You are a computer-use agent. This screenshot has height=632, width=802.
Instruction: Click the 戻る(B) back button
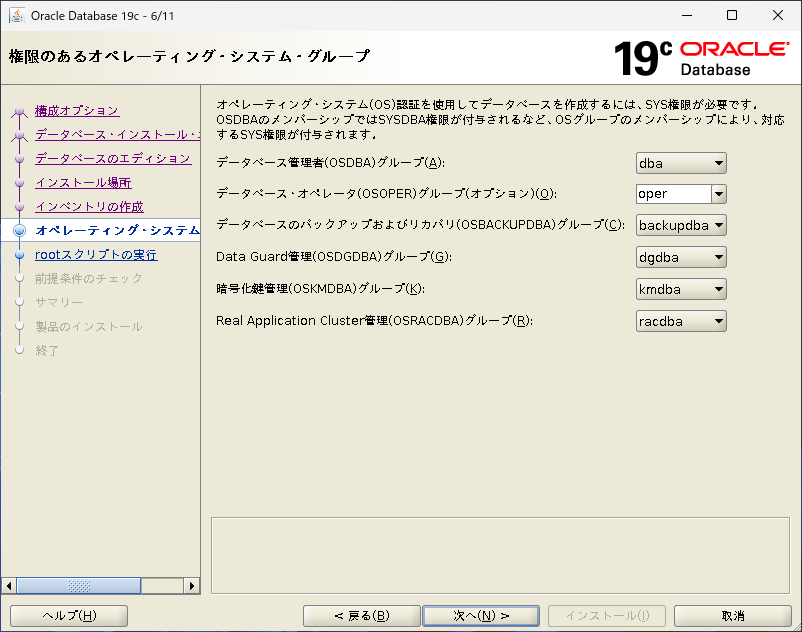(x=362, y=616)
